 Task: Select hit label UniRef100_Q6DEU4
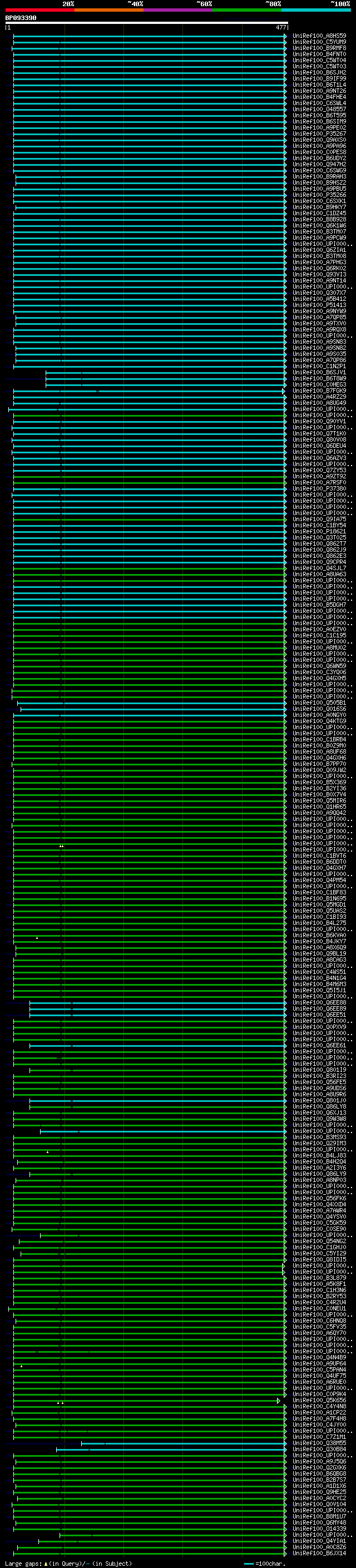tap(319, 446)
